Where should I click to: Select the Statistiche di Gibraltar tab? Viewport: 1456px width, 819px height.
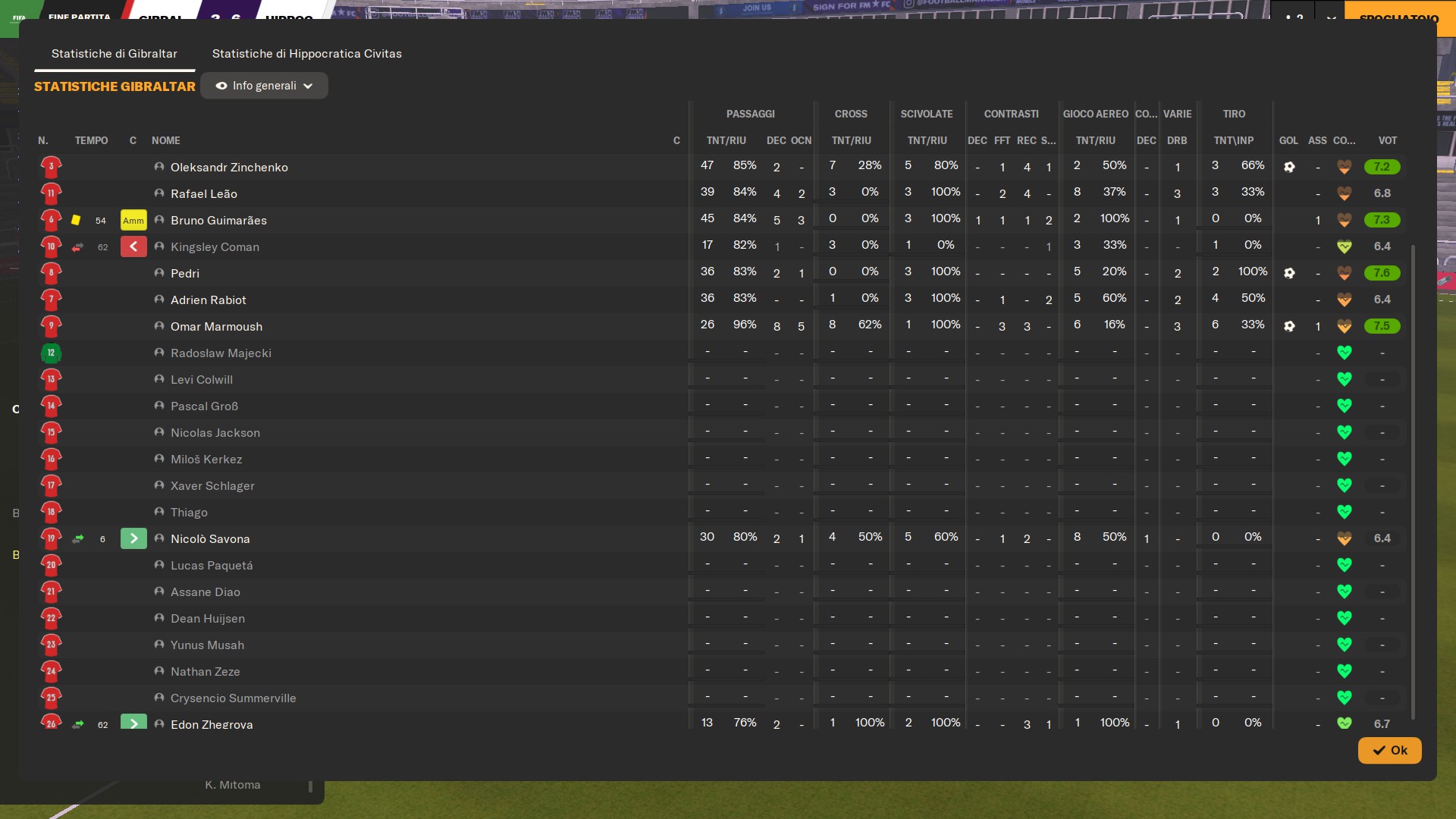[115, 54]
